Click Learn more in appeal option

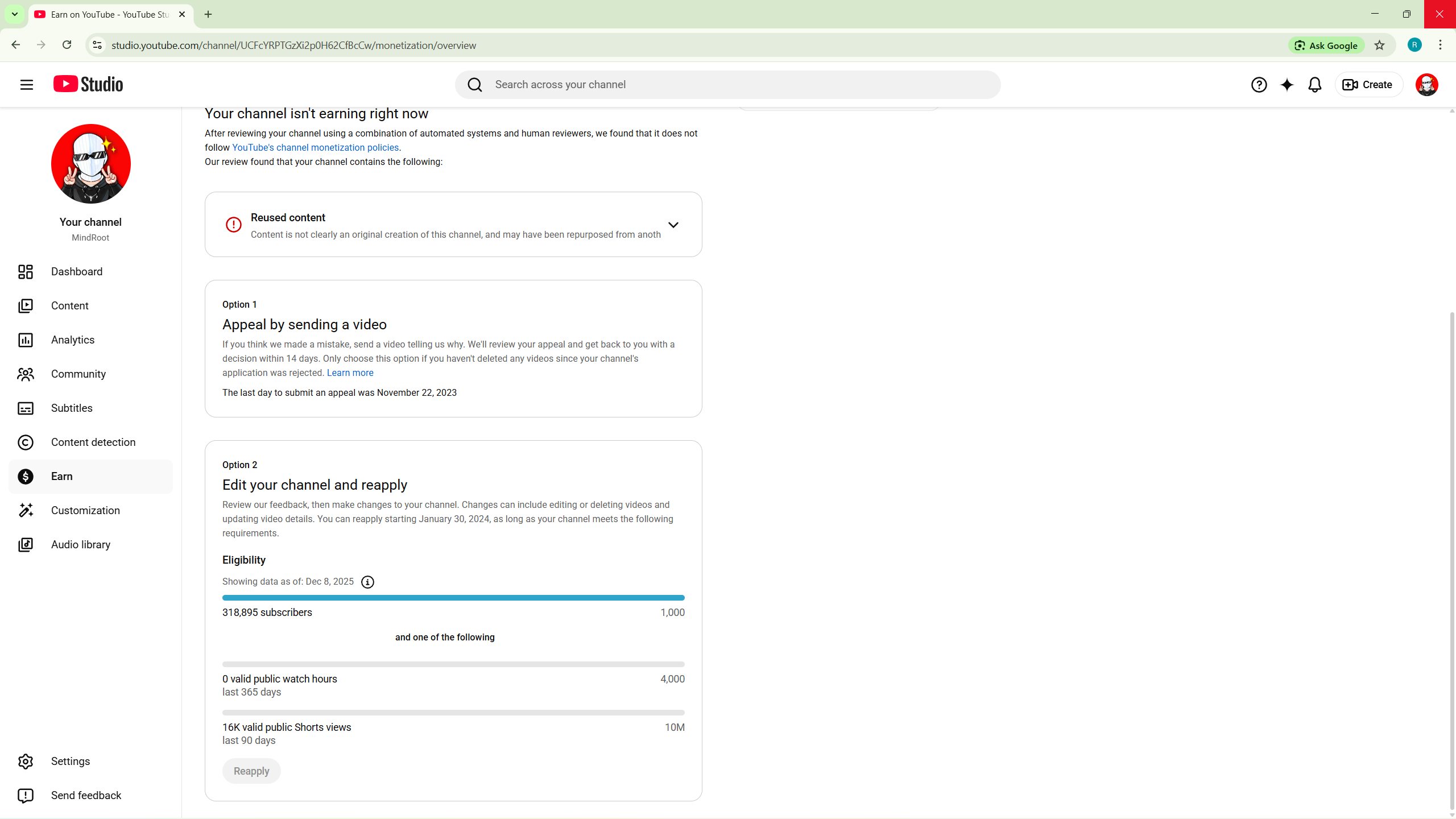coord(350,373)
